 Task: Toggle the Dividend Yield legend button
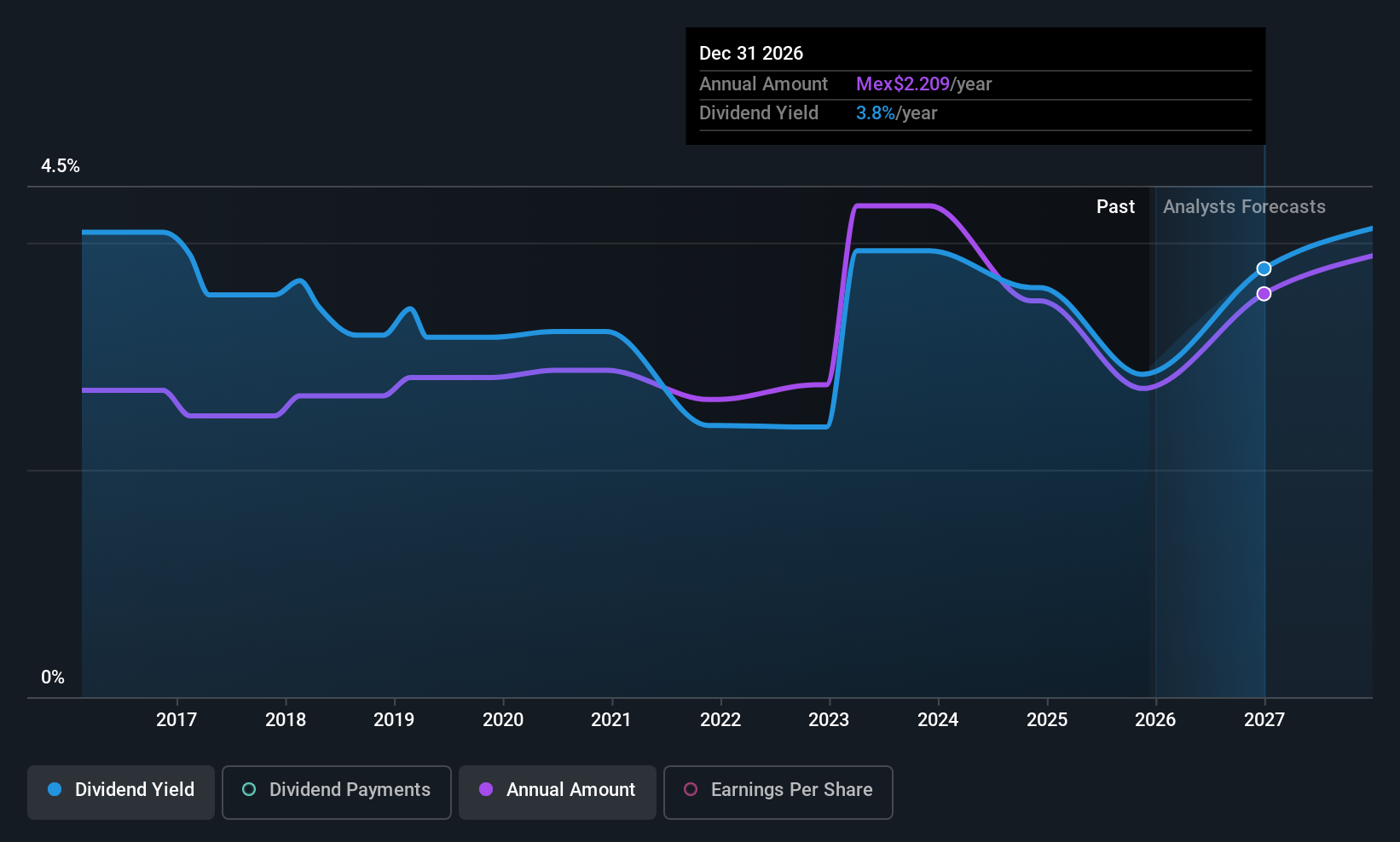coord(121,792)
